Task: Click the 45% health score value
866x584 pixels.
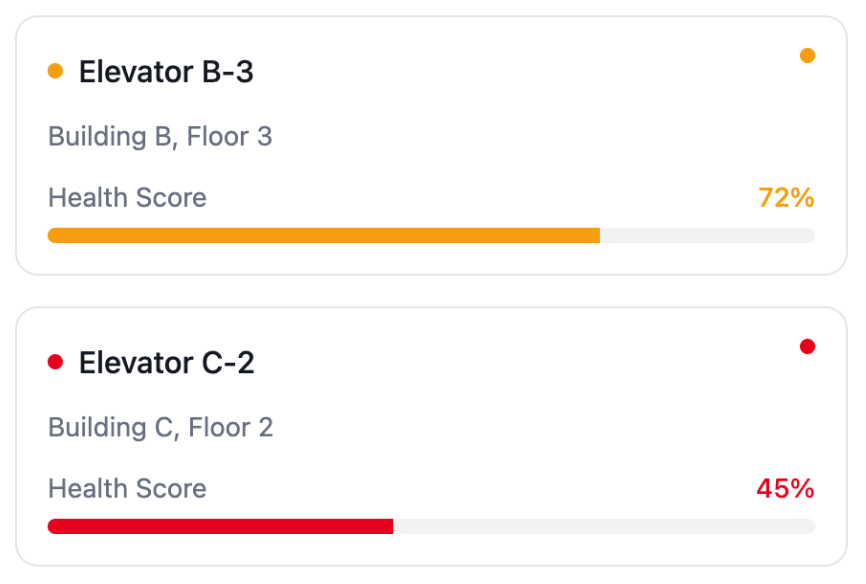Action: [x=785, y=489]
